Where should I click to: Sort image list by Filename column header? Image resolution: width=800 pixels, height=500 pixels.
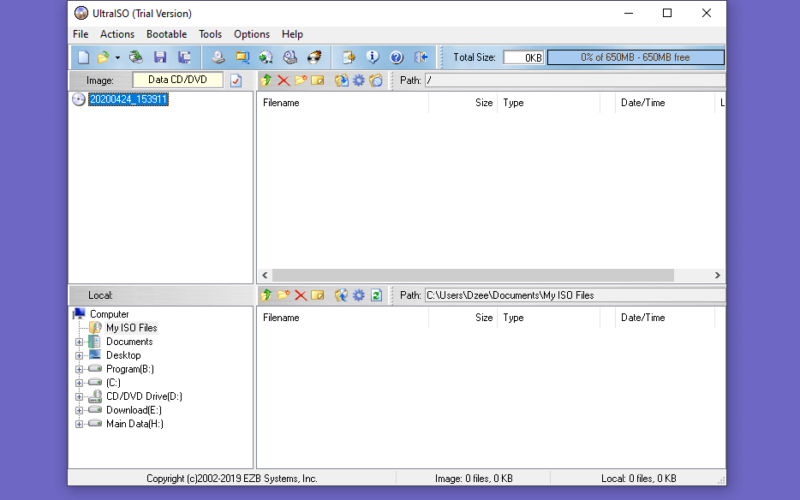343,103
